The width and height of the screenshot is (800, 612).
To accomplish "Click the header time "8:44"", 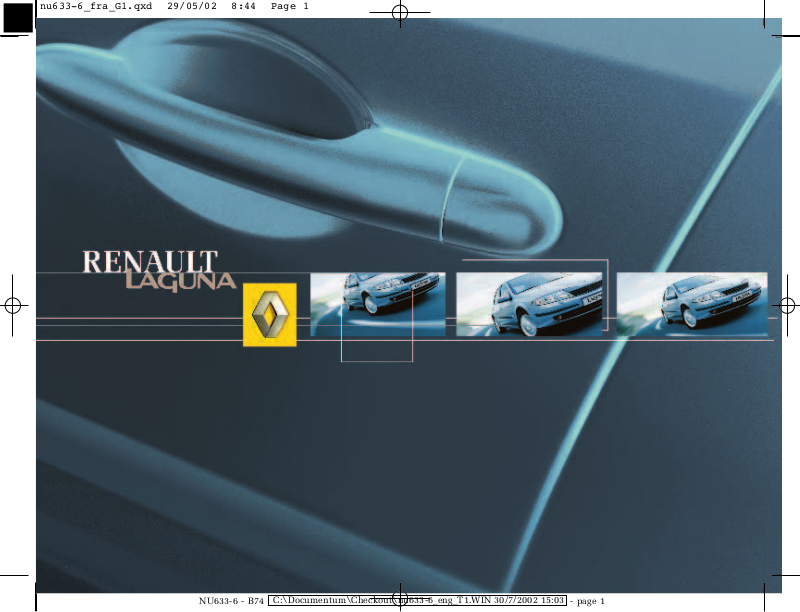I will tap(243, 6).
